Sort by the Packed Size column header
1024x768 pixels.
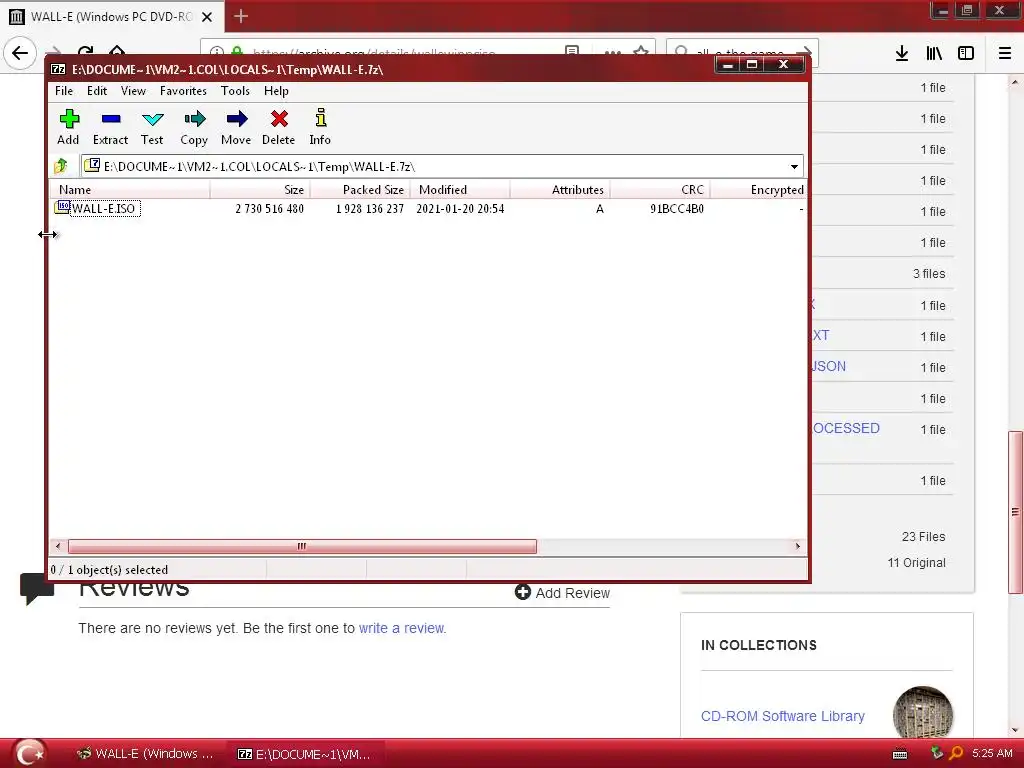pos(360,189)
